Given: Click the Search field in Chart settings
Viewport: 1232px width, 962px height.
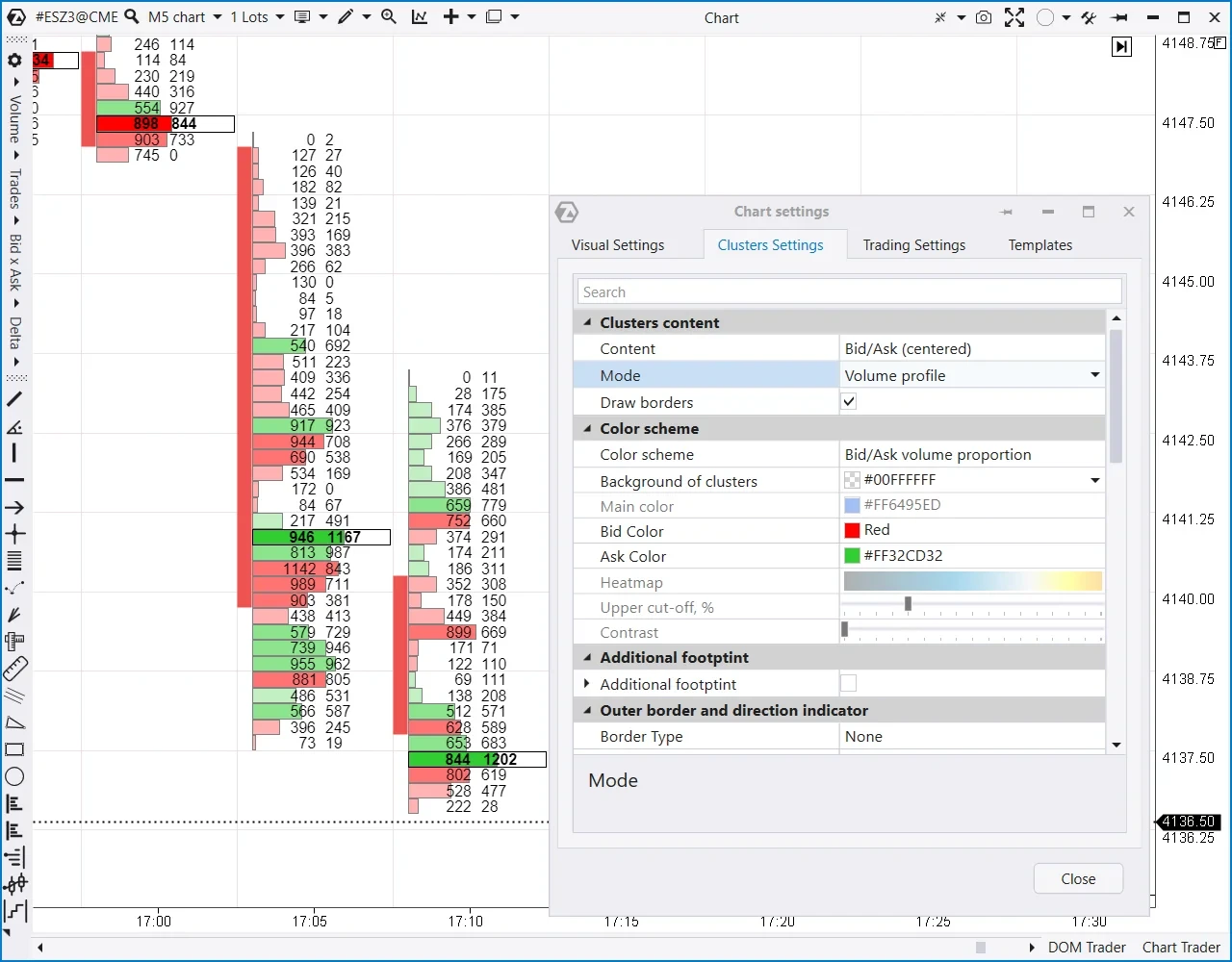Looking at the screenshot, I should click(850, 292).
